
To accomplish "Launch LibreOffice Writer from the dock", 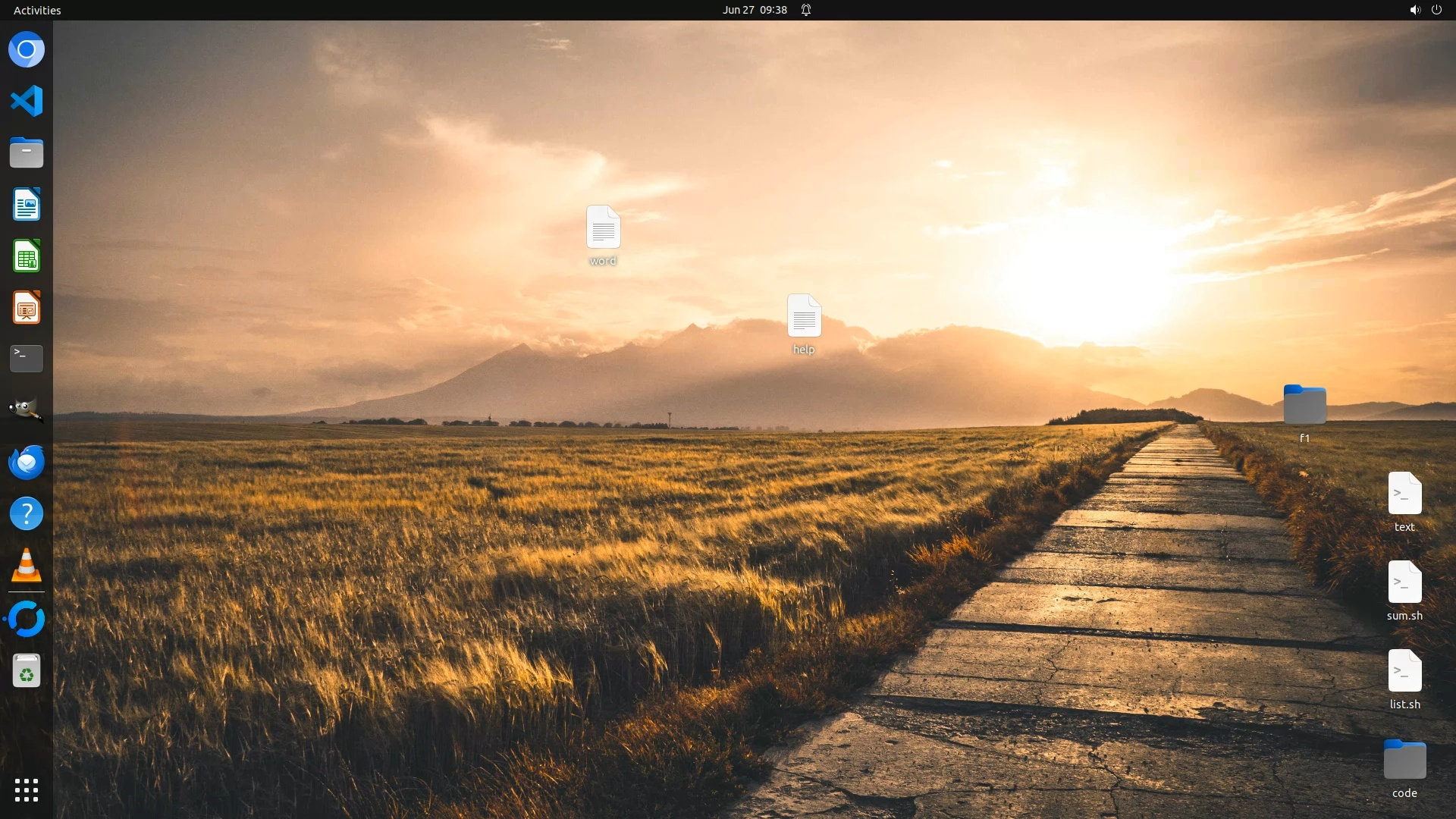I will [x=27, y=204].
